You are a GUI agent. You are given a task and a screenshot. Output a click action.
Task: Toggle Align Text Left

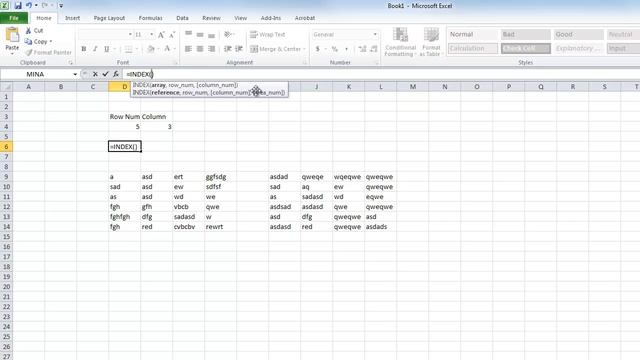point(188,49)
